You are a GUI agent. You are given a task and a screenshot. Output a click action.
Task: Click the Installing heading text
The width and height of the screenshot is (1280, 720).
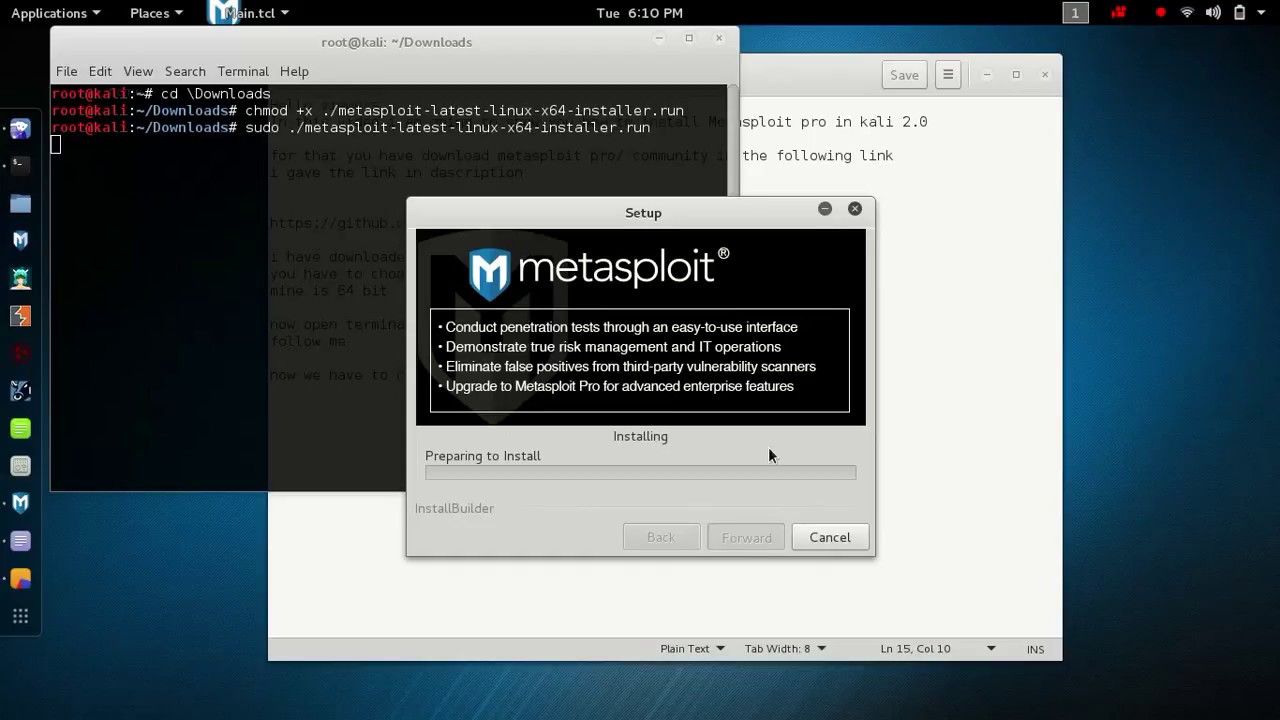click(x=640, y=436)
